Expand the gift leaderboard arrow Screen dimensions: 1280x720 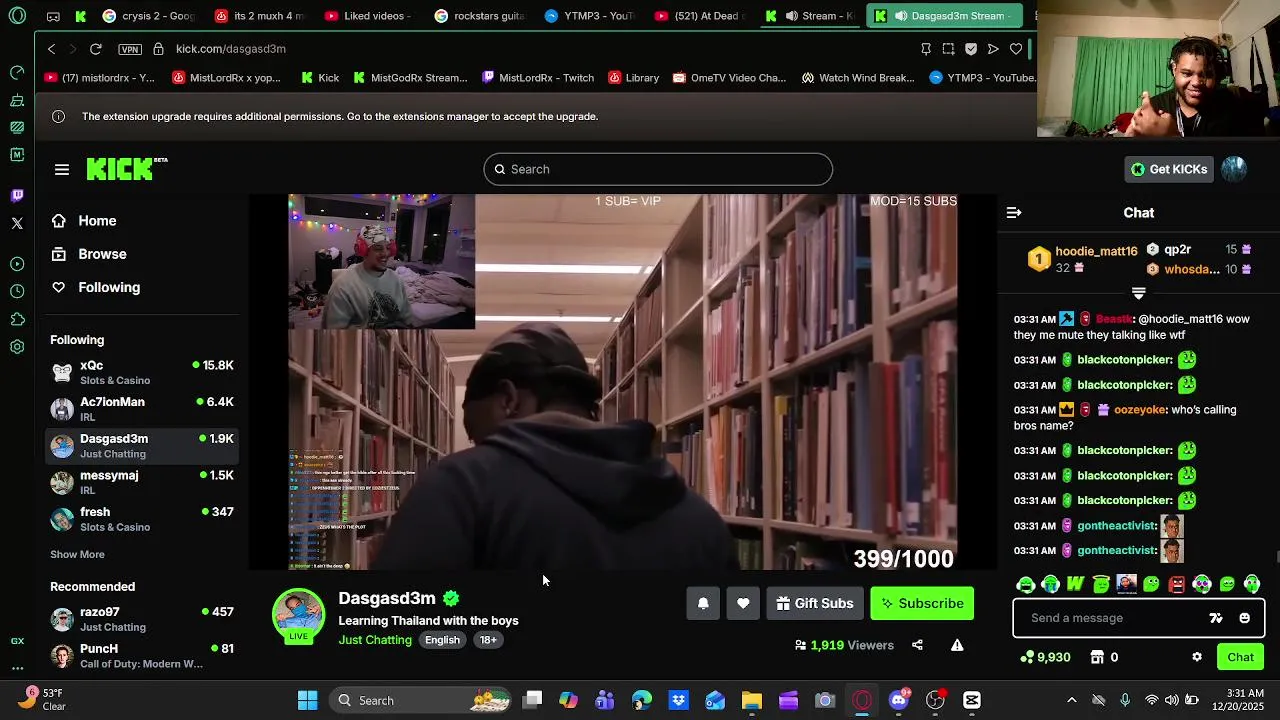(1138, 293)
